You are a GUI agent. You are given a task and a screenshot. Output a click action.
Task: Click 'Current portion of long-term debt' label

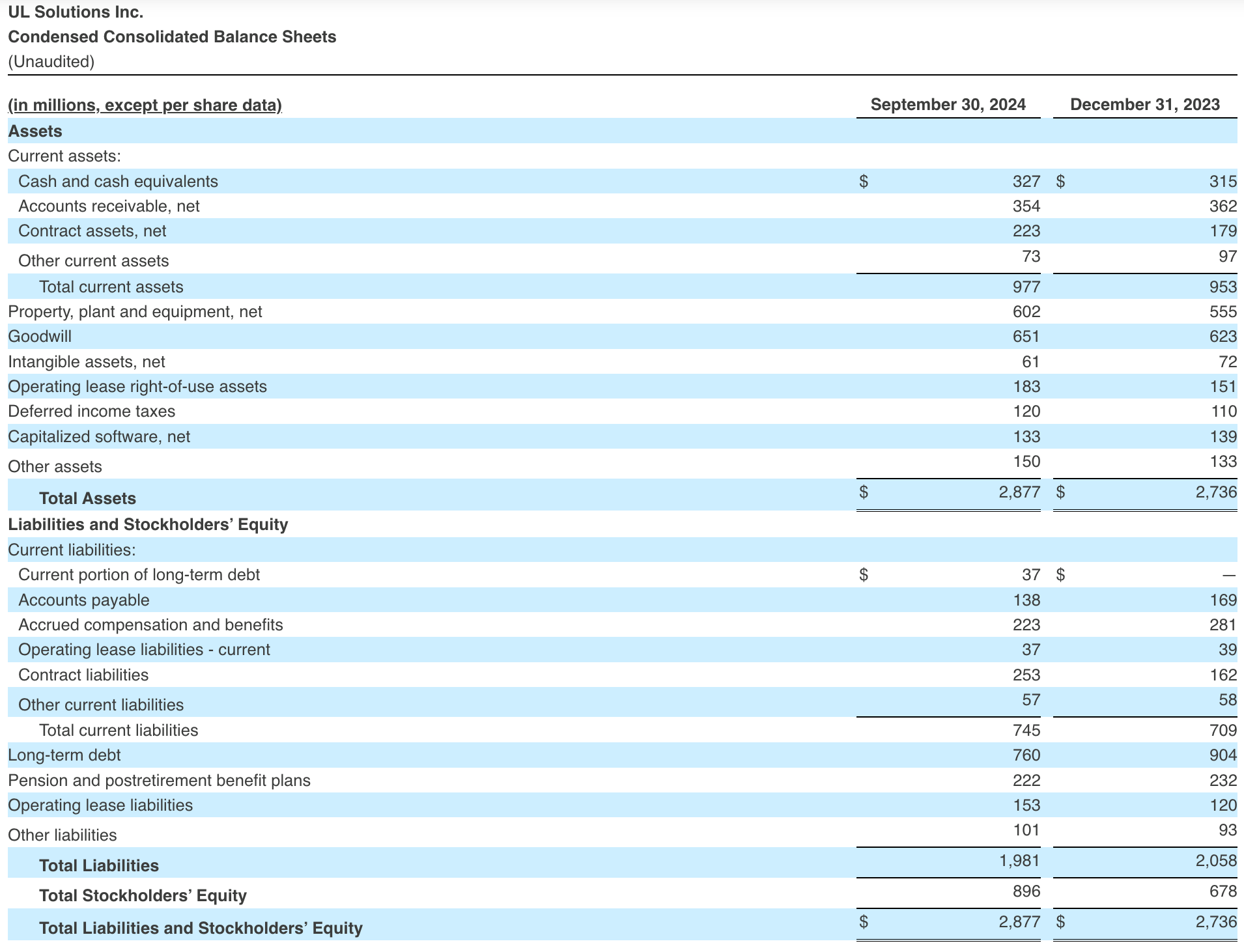pyautogui.click(x=139, y=574)
